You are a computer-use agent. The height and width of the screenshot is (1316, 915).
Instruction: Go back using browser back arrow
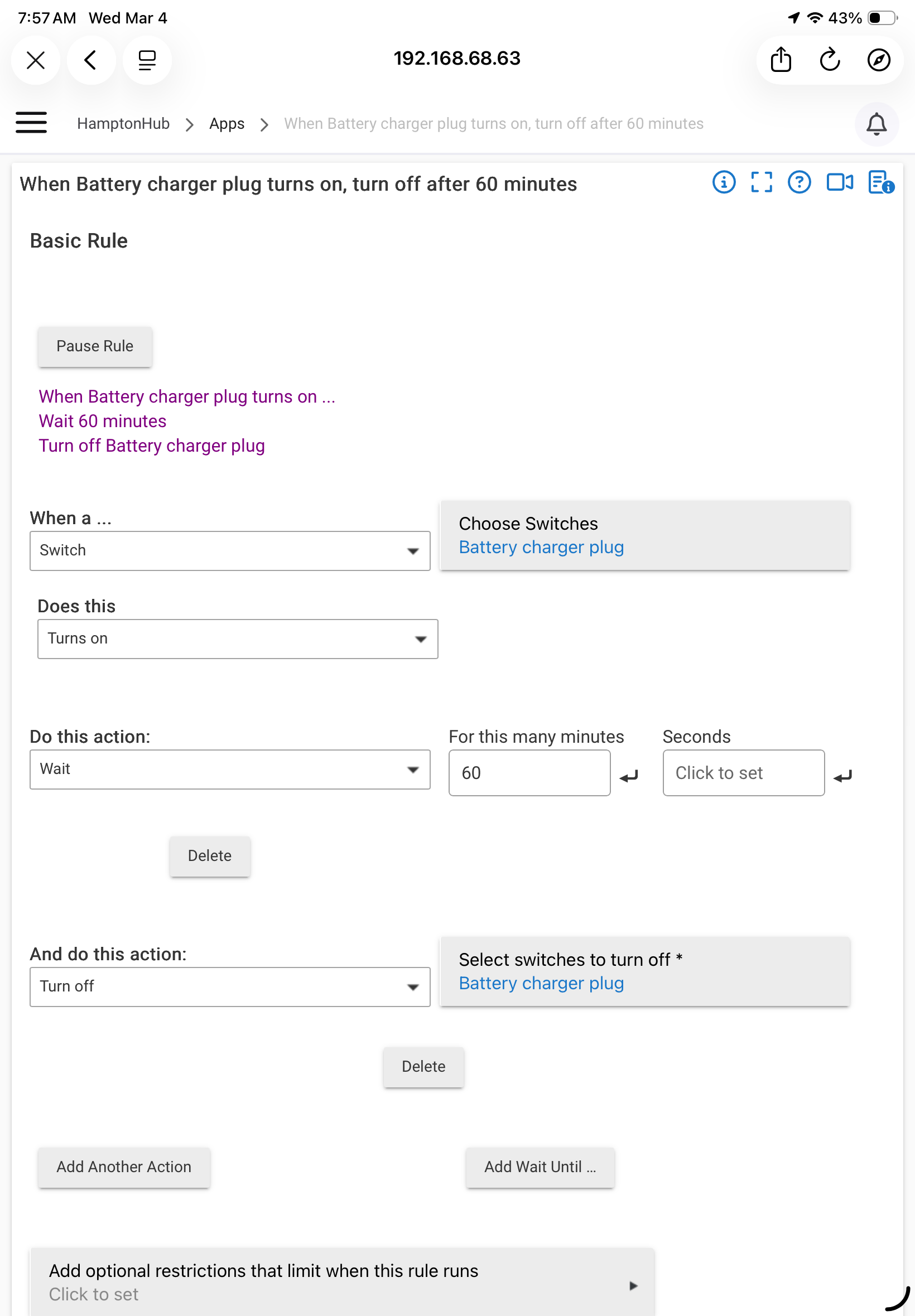[90, 60]
